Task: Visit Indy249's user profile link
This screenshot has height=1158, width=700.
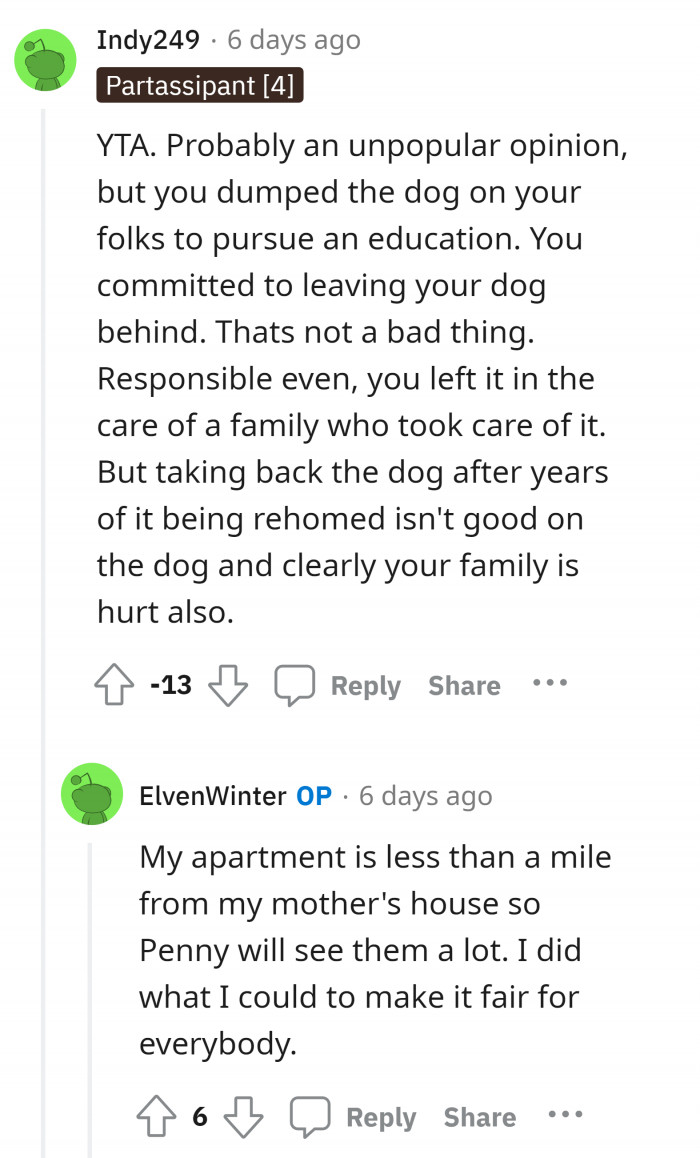Action: 148,40
